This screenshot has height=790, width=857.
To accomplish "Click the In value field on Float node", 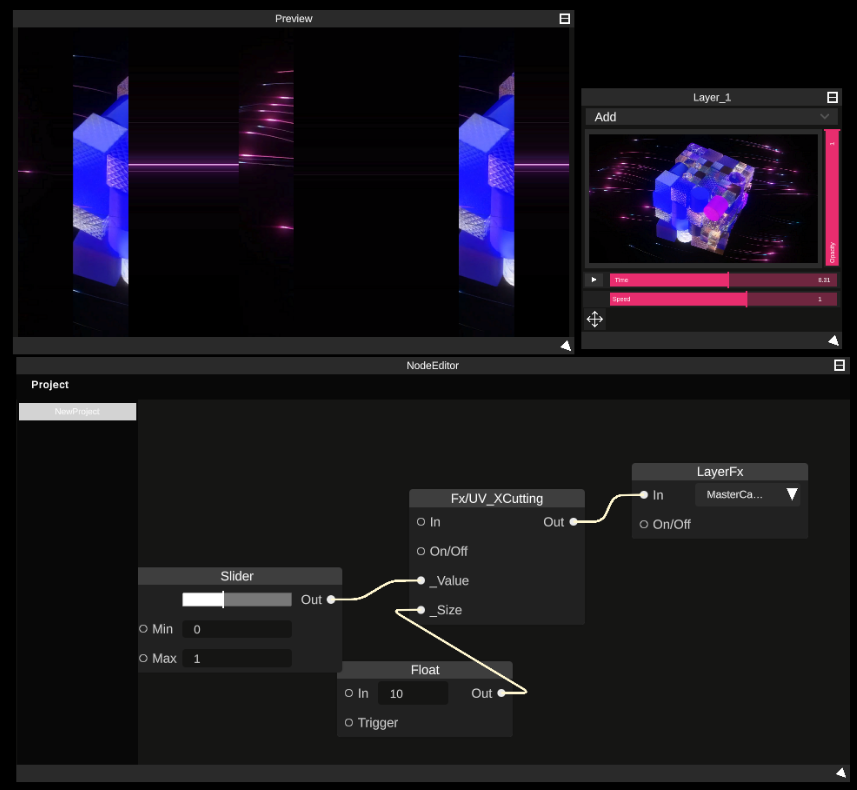I will coord(413,693).
